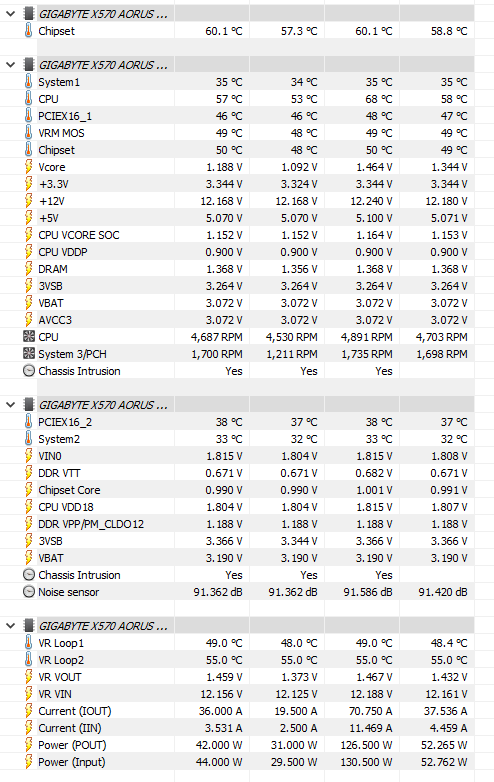This screenshot has width=494, height=782.
Task: Select the lightning icon beside CPU VDD18
Action: 29,507
